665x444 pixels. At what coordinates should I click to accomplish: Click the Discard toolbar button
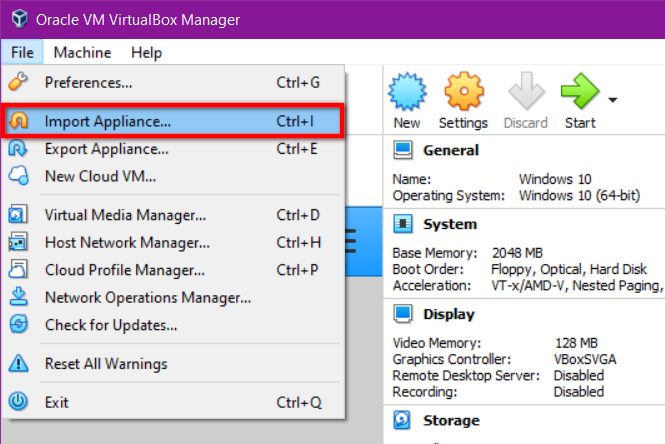pyautogui.click(x=525, y=101)
